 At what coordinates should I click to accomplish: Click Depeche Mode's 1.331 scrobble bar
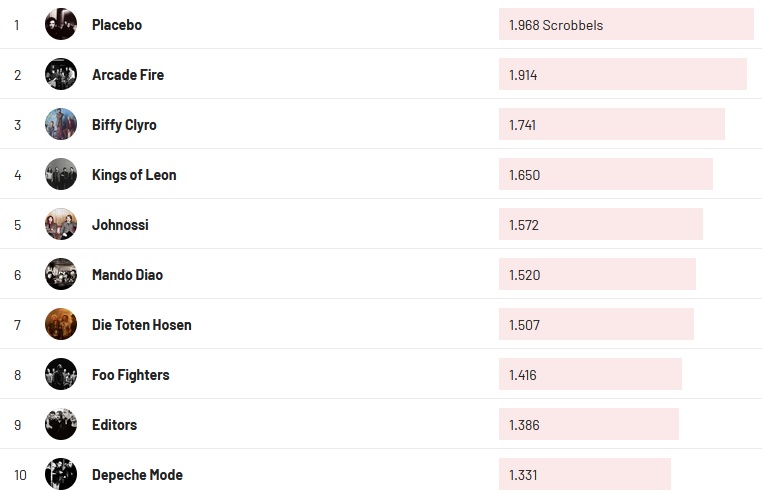pyautogui.click(x=585, y=474)
